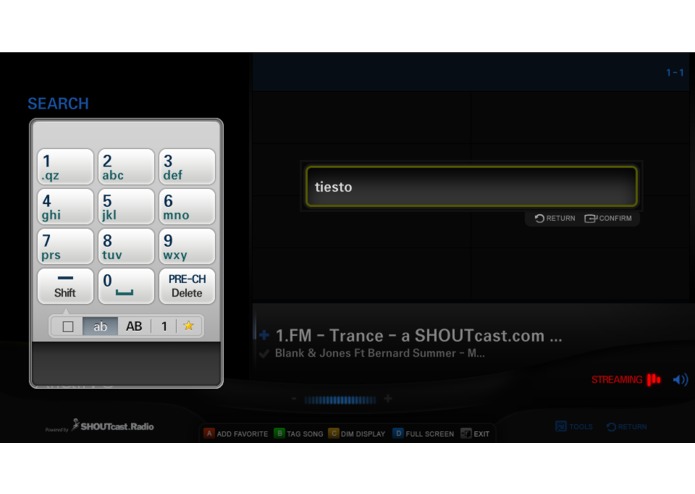Select uppercase AB input mode
695x494 pixels.
pos(134,327)
